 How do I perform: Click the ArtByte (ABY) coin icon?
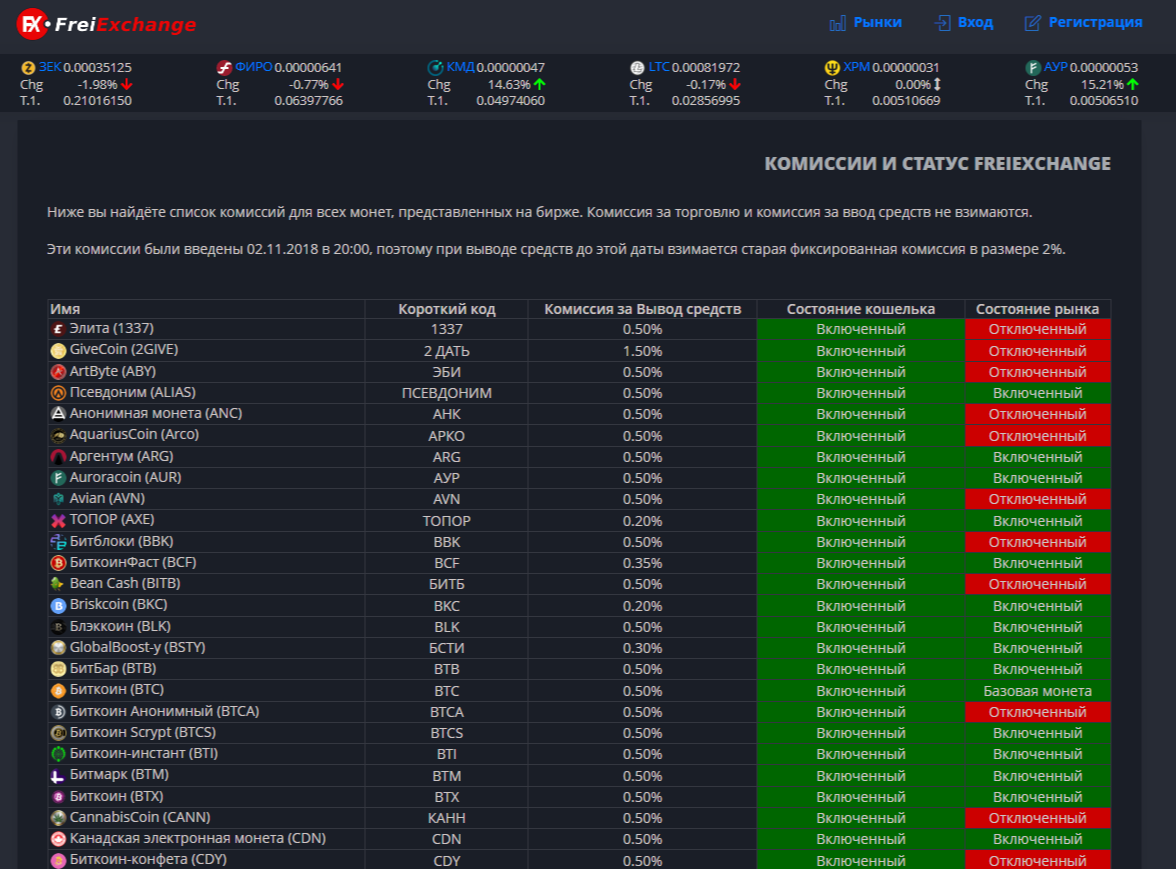(58, 372)
